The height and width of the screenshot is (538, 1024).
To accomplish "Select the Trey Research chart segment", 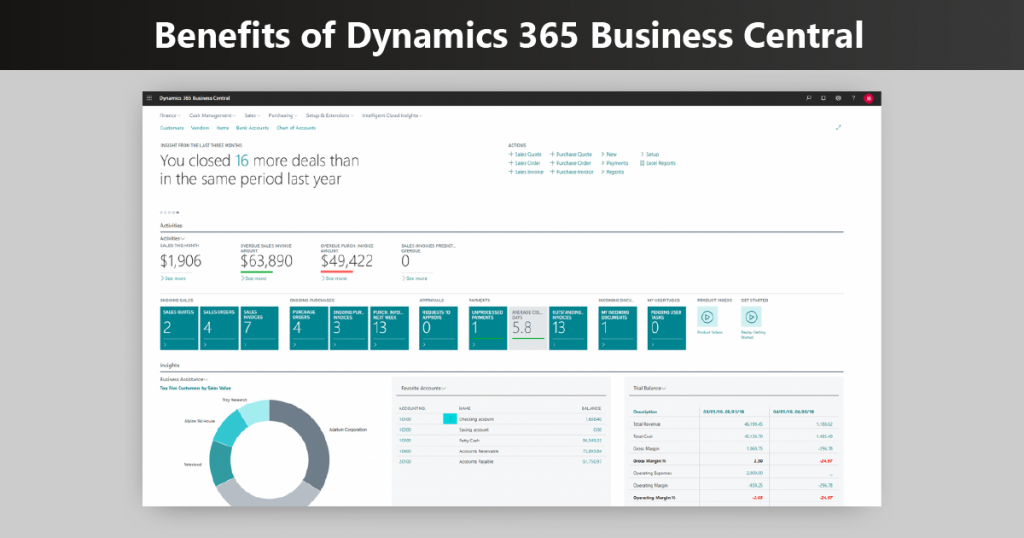I will click(255, 411).
